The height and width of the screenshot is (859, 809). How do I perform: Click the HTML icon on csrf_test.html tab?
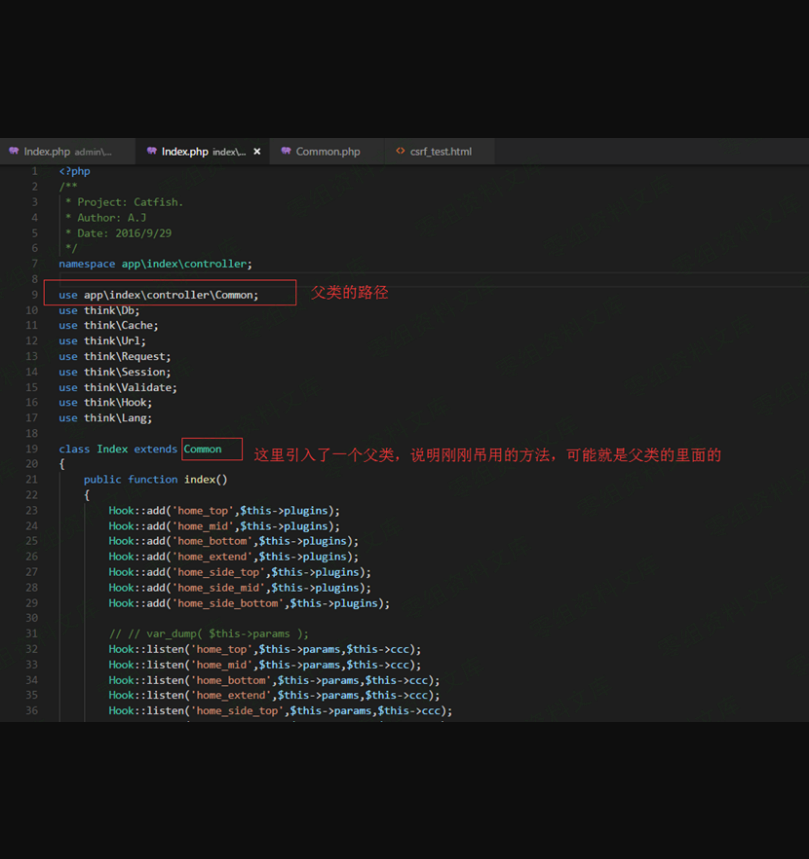[400, 152]
